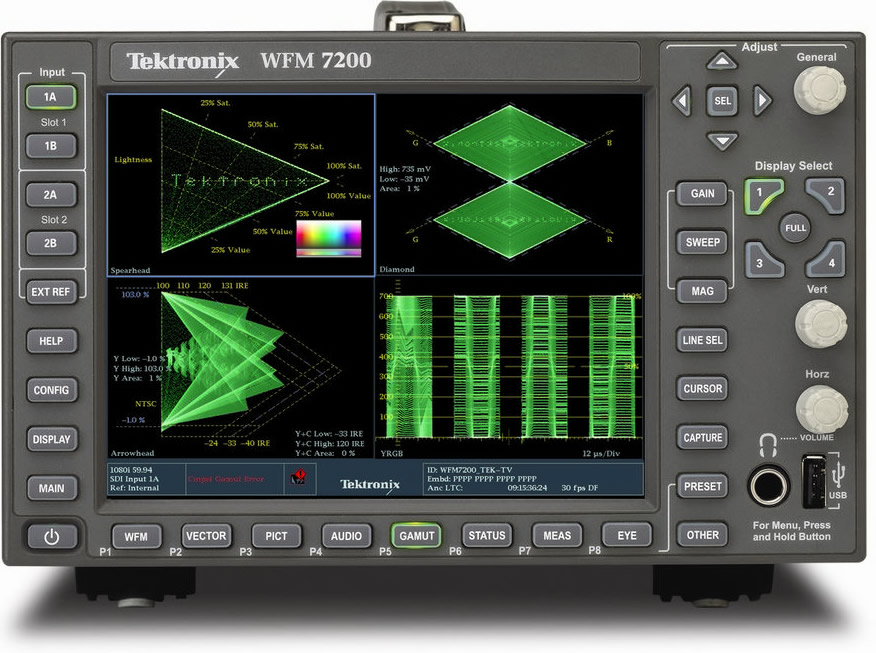Toggle the LINE SEL button
This screenshot has height=653, width=876.
pos(702,340)
